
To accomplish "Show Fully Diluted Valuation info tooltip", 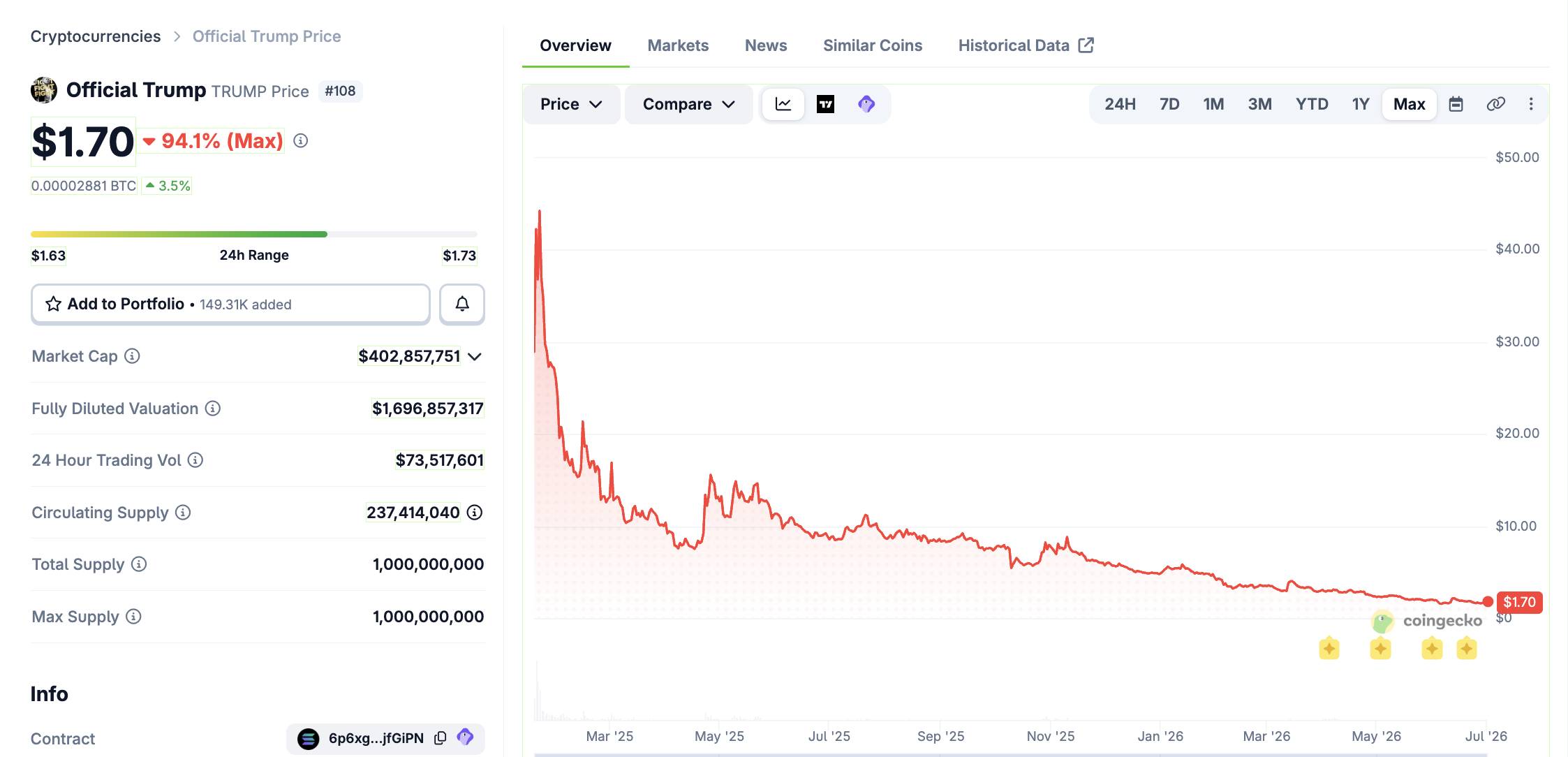I will tap(213, 409).
